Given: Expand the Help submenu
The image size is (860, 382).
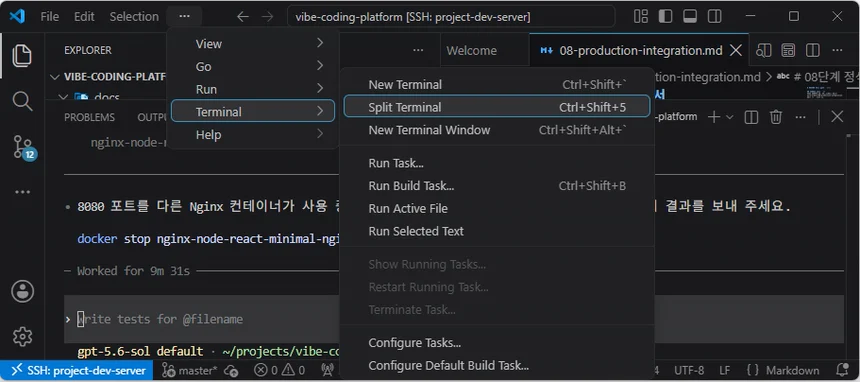Looking at the screenshot, I should click(253, 134).
